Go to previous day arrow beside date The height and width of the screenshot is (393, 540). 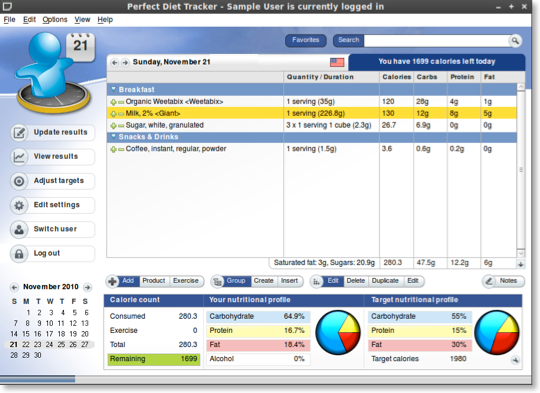[x=115, y=62]
